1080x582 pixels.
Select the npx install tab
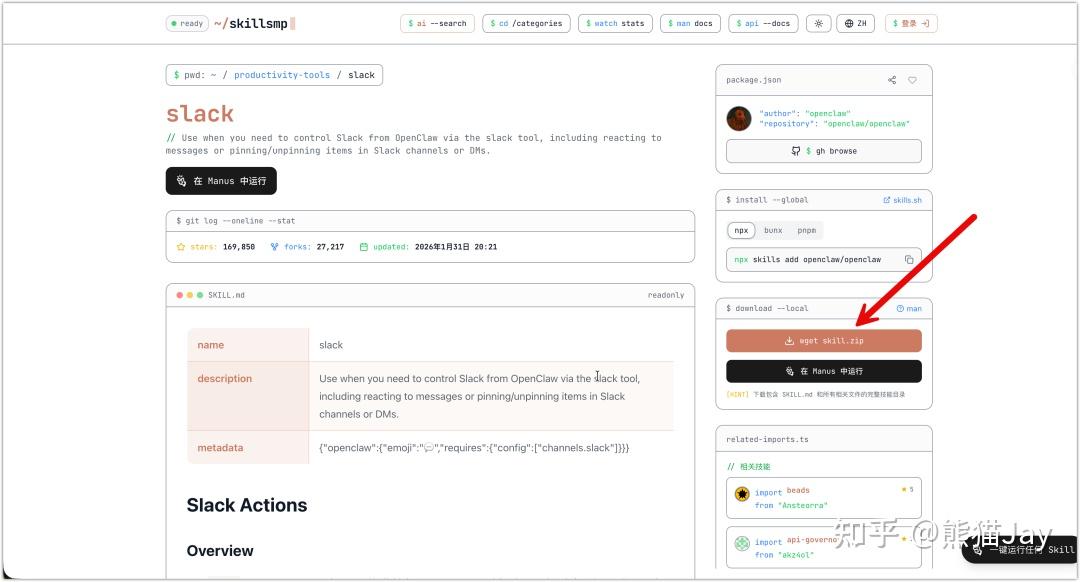[741, 230]
